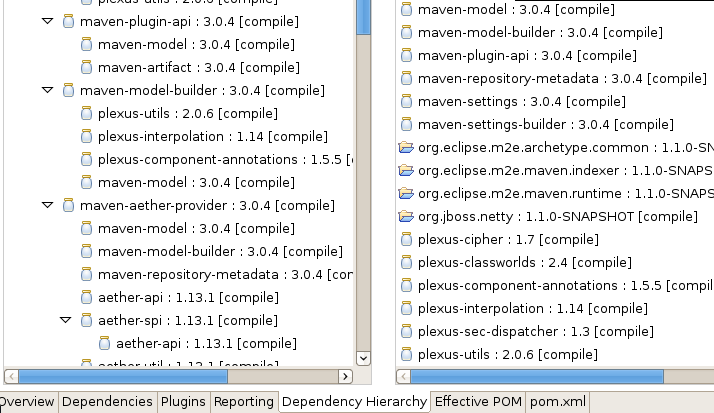Click plexus-interpolation jar icon in resolved dependencies list

click(x=406, y=308)
